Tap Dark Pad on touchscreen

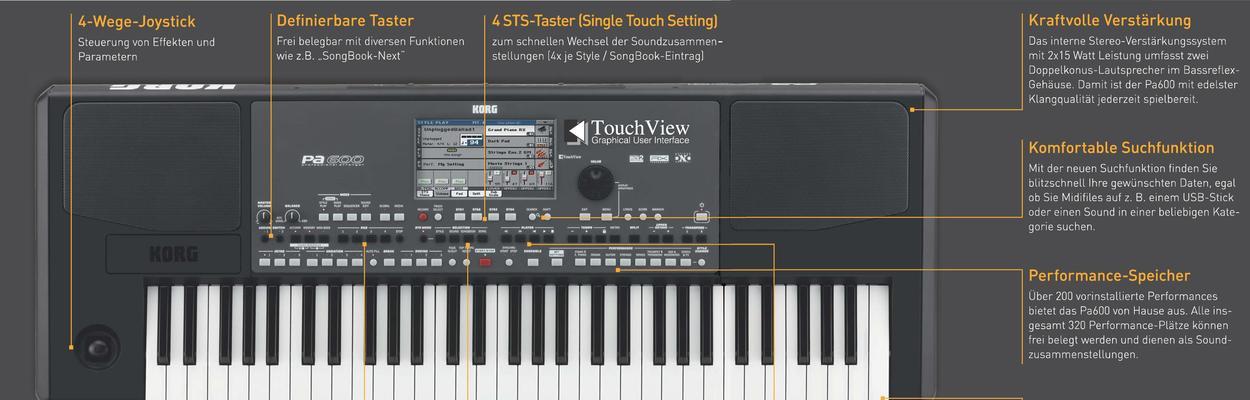pos(508,141)
